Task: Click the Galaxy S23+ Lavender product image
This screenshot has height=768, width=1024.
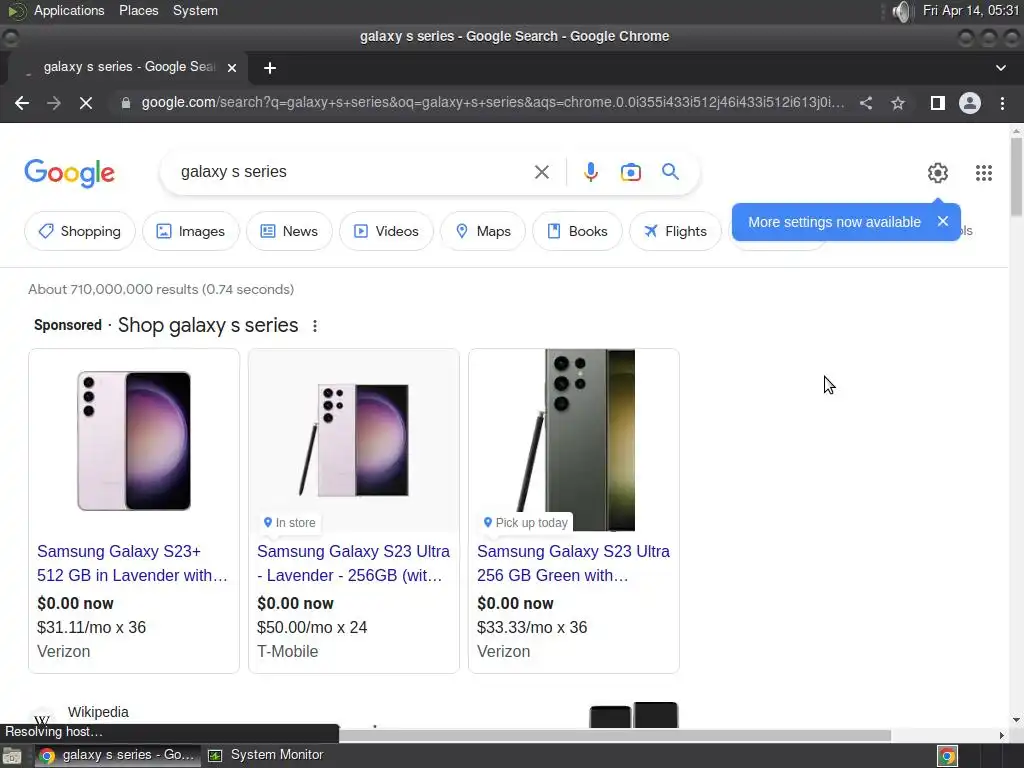Action: tap(134, 441)
